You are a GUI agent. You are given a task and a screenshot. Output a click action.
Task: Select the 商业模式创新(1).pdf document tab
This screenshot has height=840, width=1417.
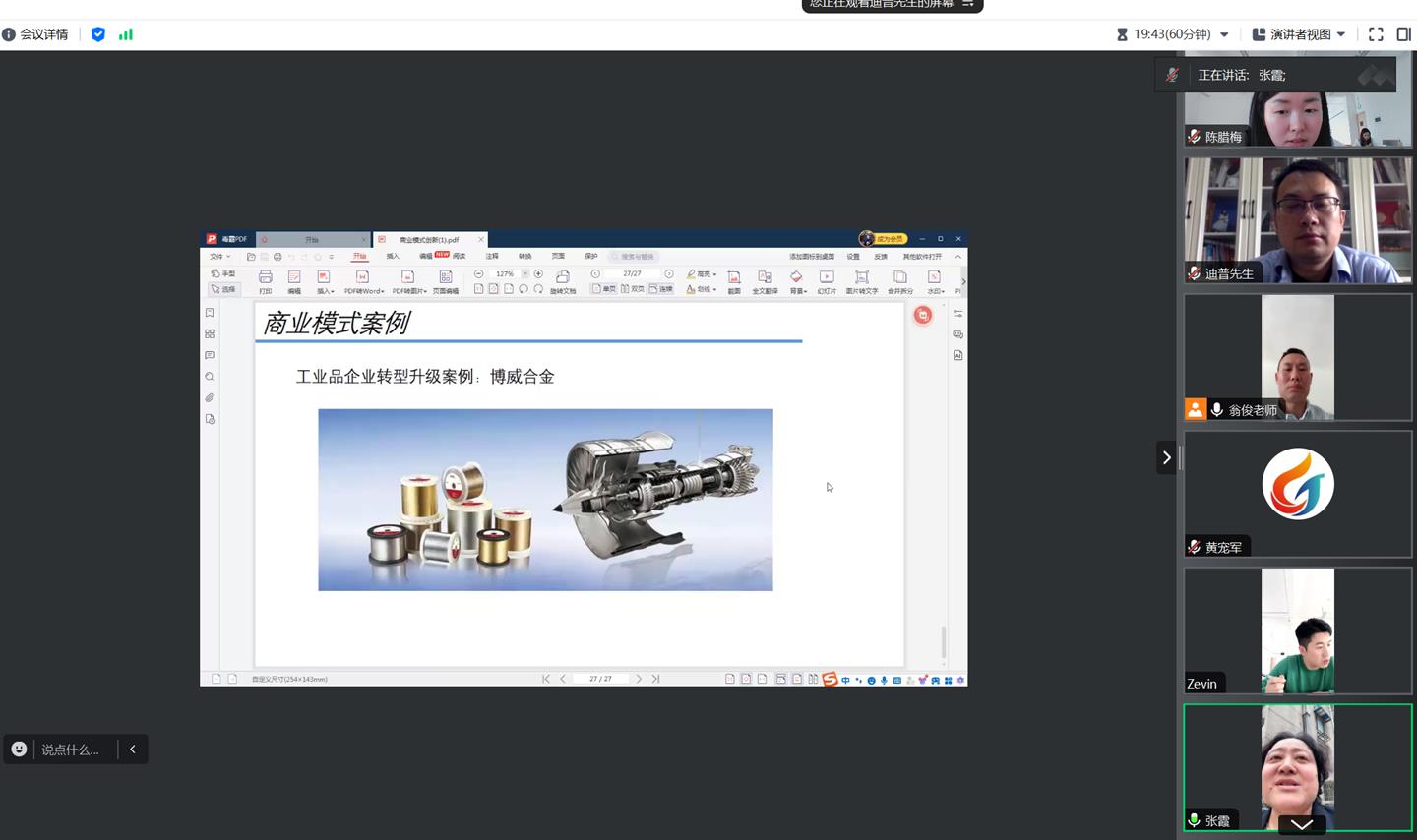pos(431,239)
